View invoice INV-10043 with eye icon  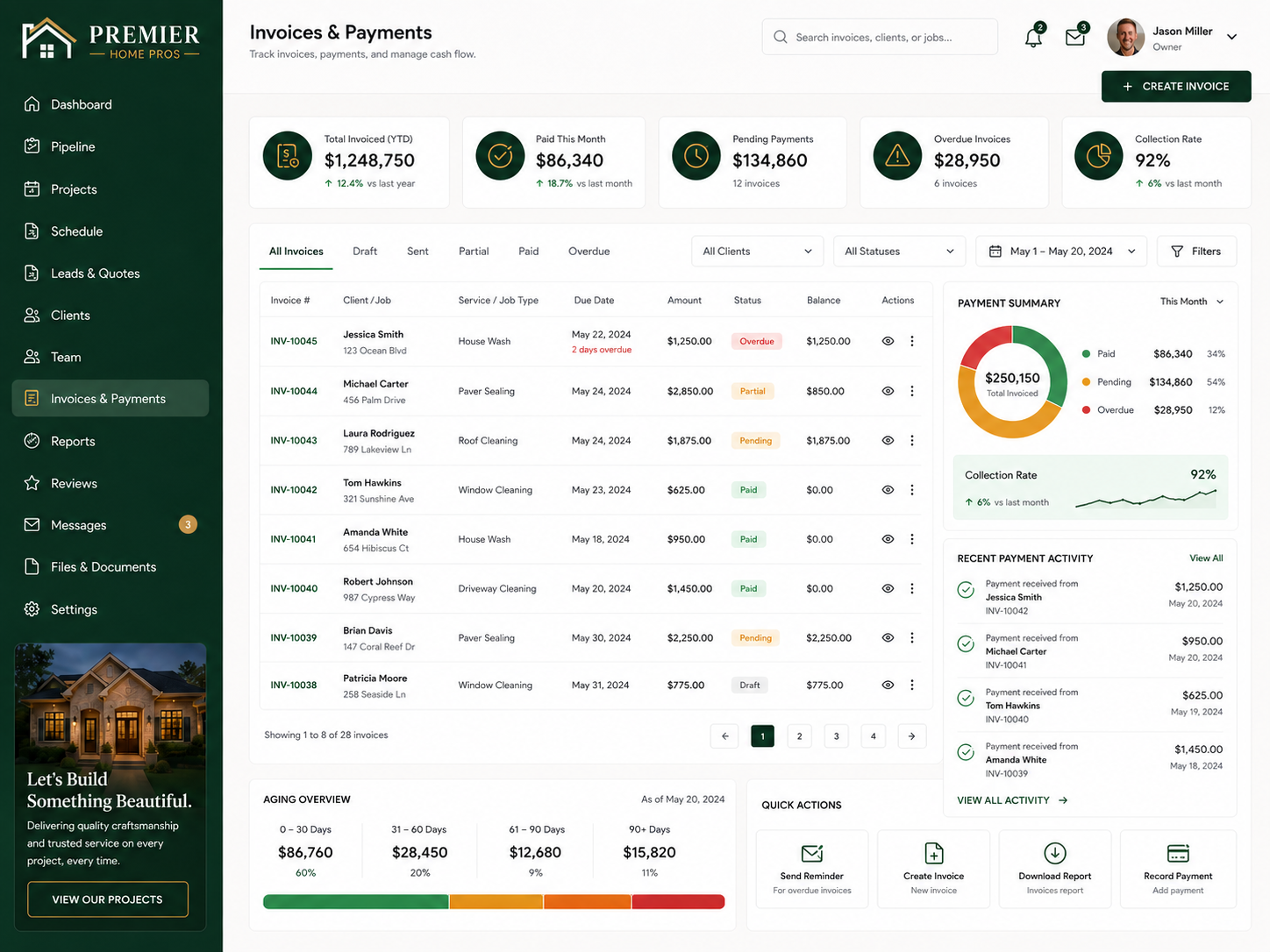(x=888, y=441)
